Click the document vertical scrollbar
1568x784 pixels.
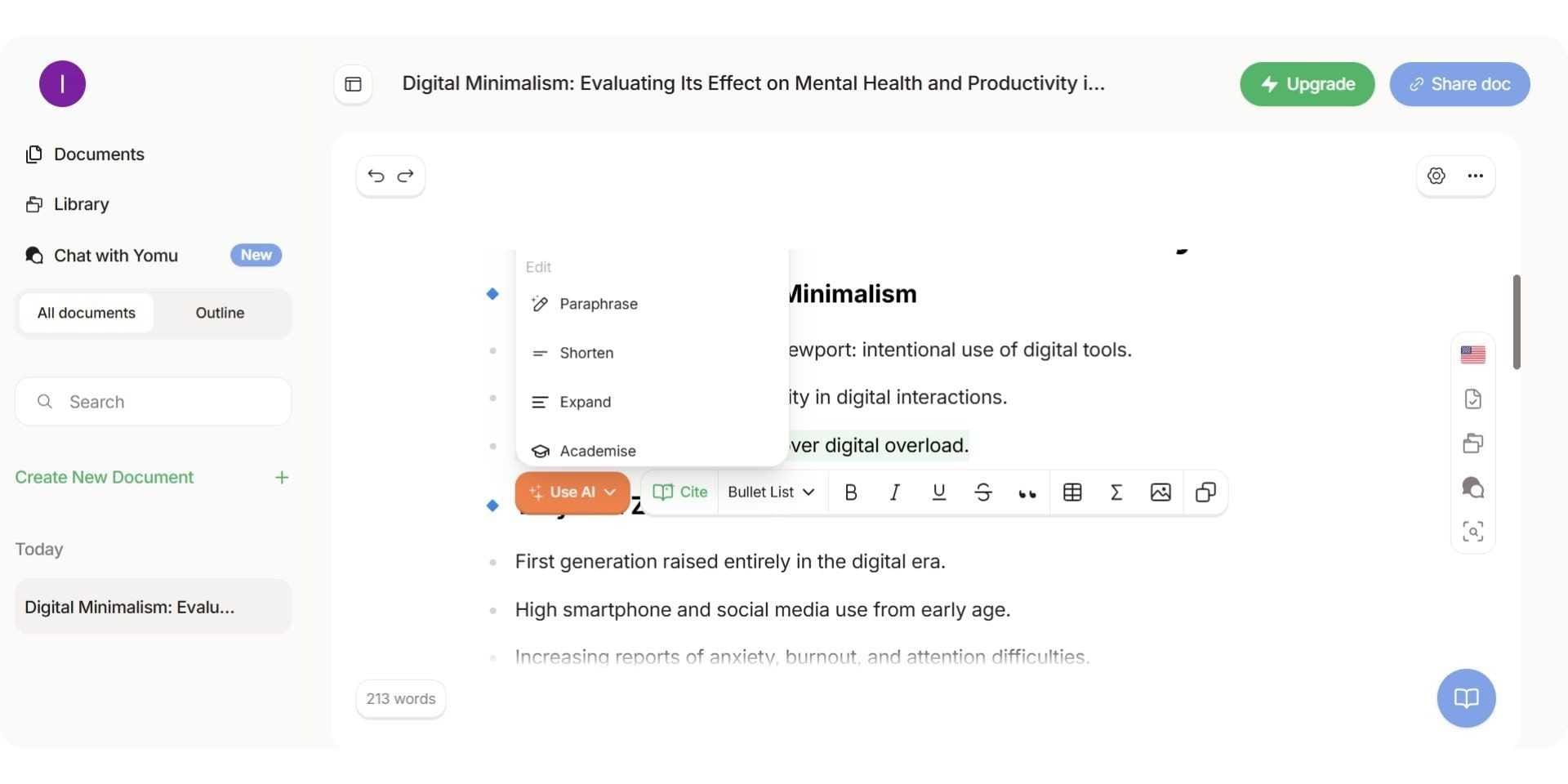click(1516, 322)
